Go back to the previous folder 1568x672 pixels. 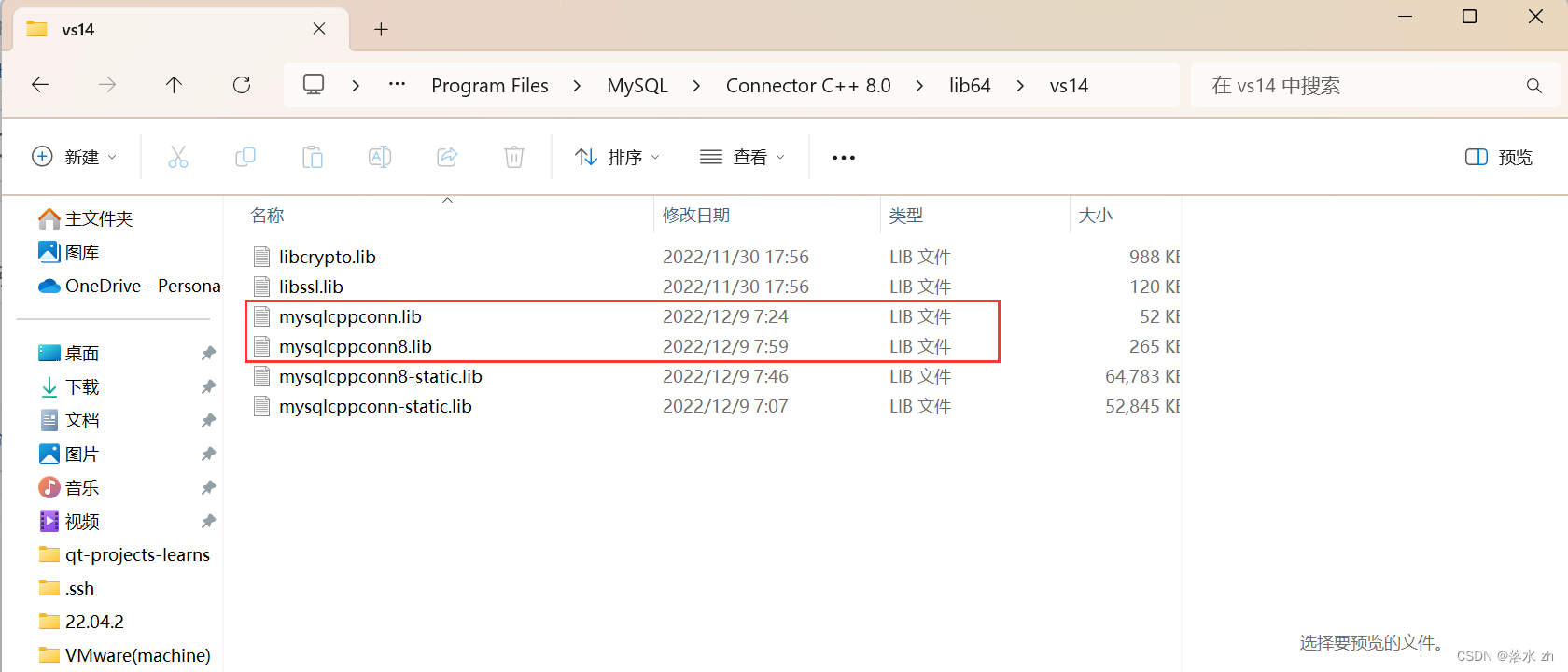click(x=40, y=85)
